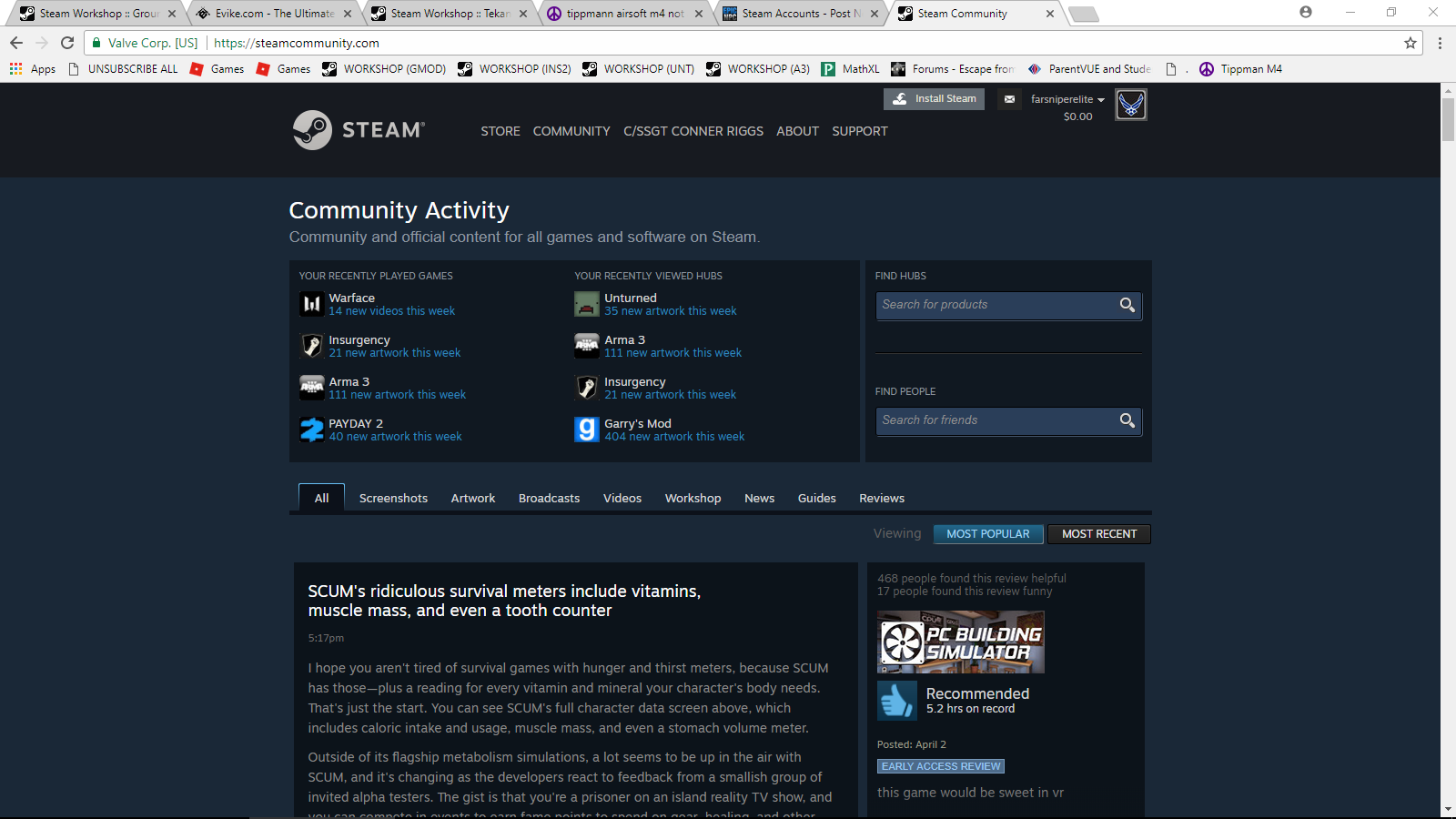Screen dimensions: 1456x819
Task: Open the Insurgency icon under recently played games
Action: coord(312,346)
